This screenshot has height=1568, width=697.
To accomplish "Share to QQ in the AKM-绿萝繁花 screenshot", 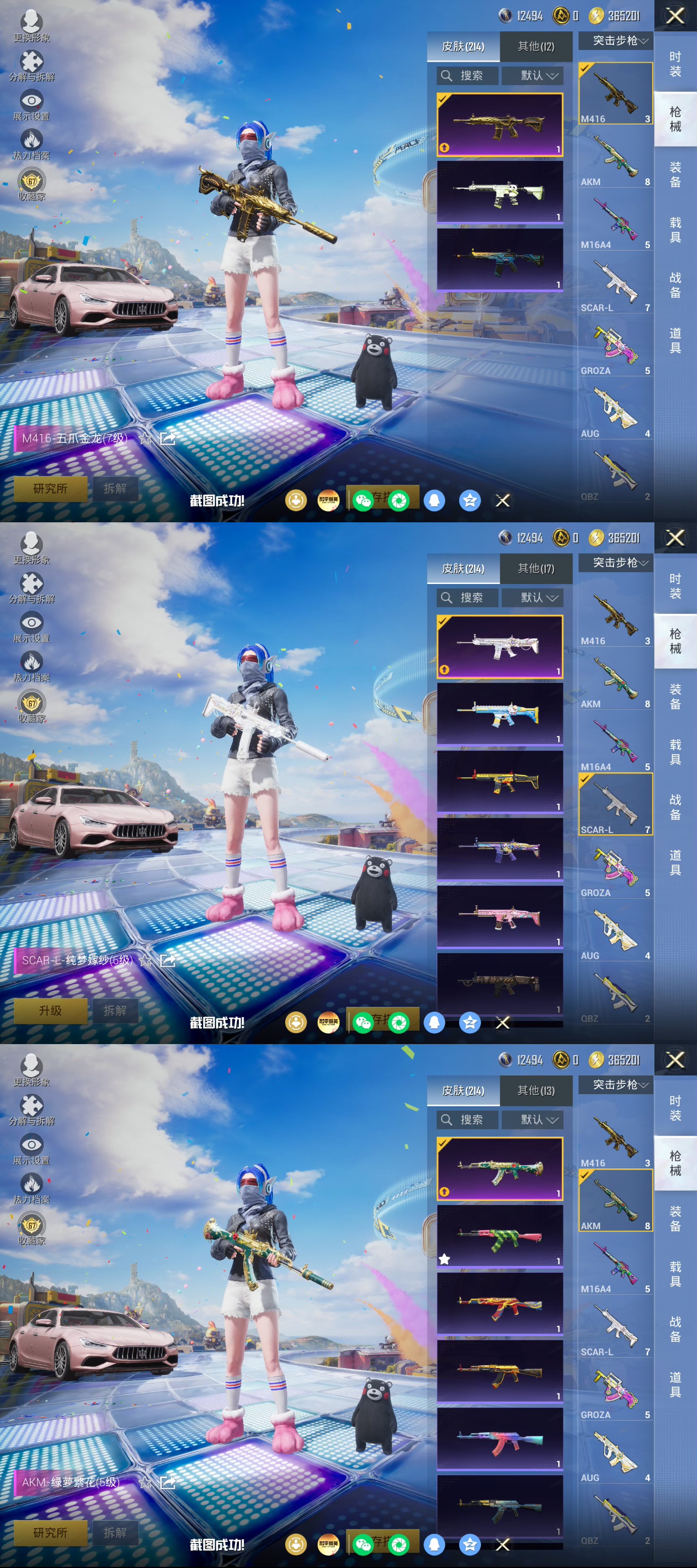I will pos(435,1545).
